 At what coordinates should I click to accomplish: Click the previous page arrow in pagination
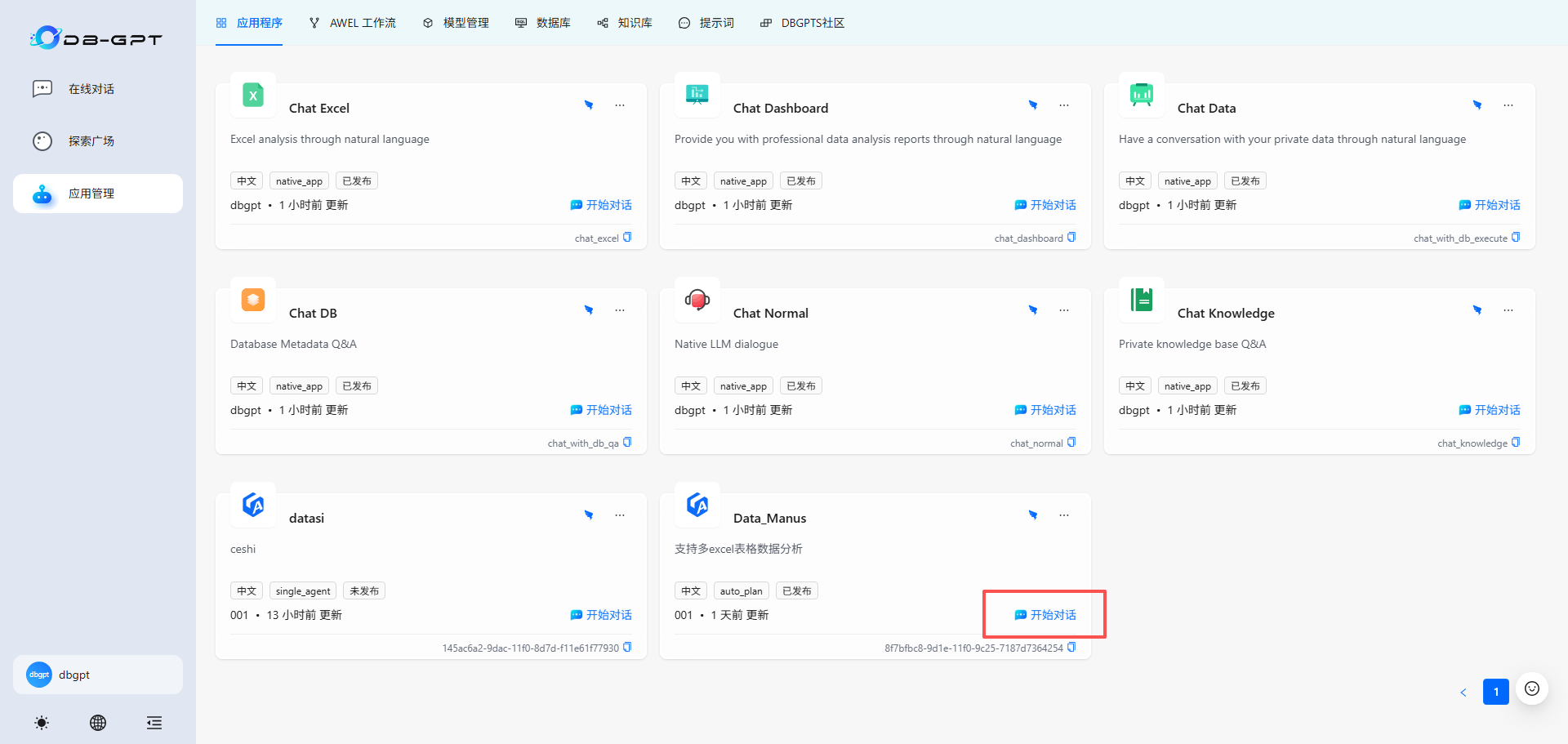pos(1463,693)
